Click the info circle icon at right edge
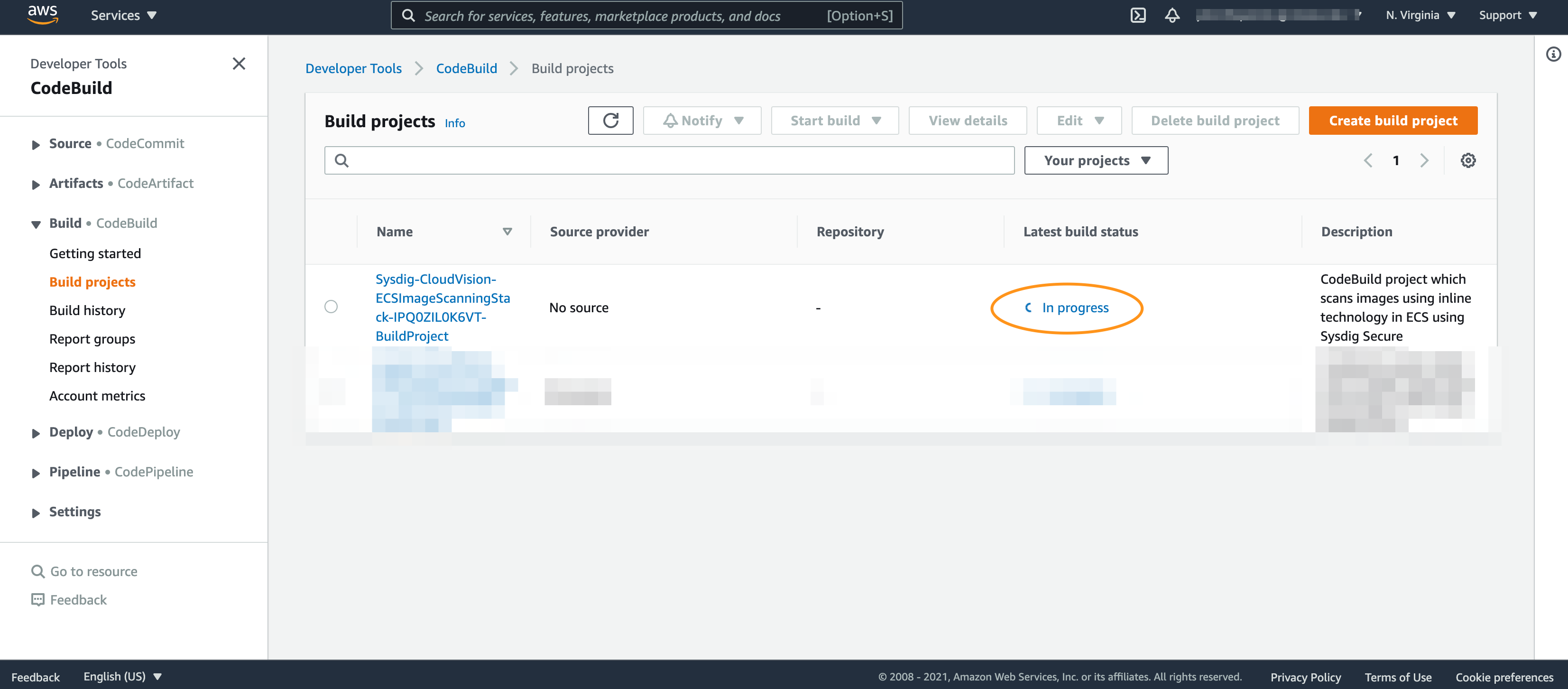 pyautogui.click(x=1553, y=54)
